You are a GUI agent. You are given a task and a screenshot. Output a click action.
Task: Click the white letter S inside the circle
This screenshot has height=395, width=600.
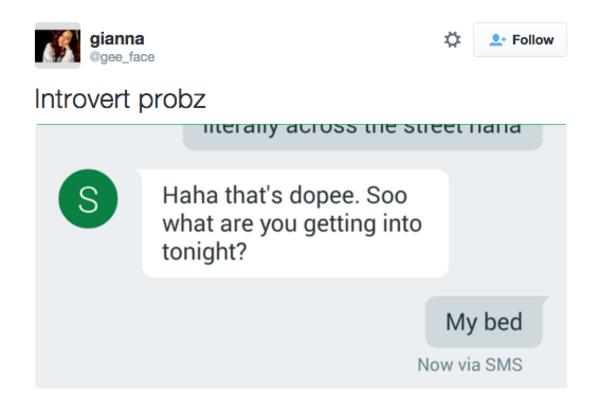(x=88, y=199)
